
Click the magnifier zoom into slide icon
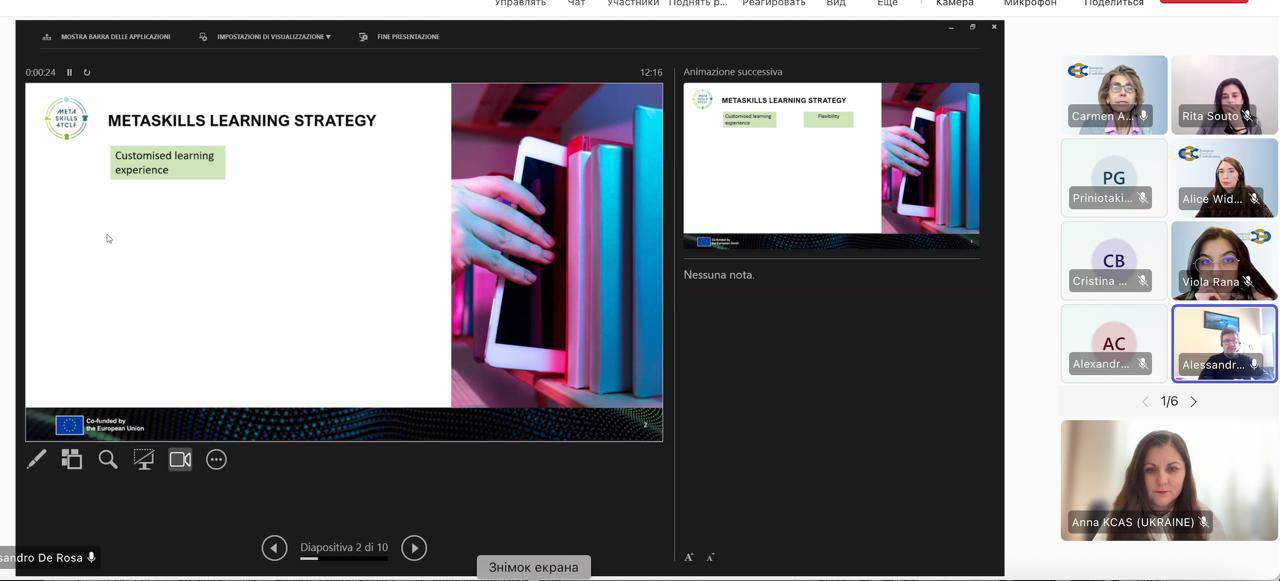point(108,460)
